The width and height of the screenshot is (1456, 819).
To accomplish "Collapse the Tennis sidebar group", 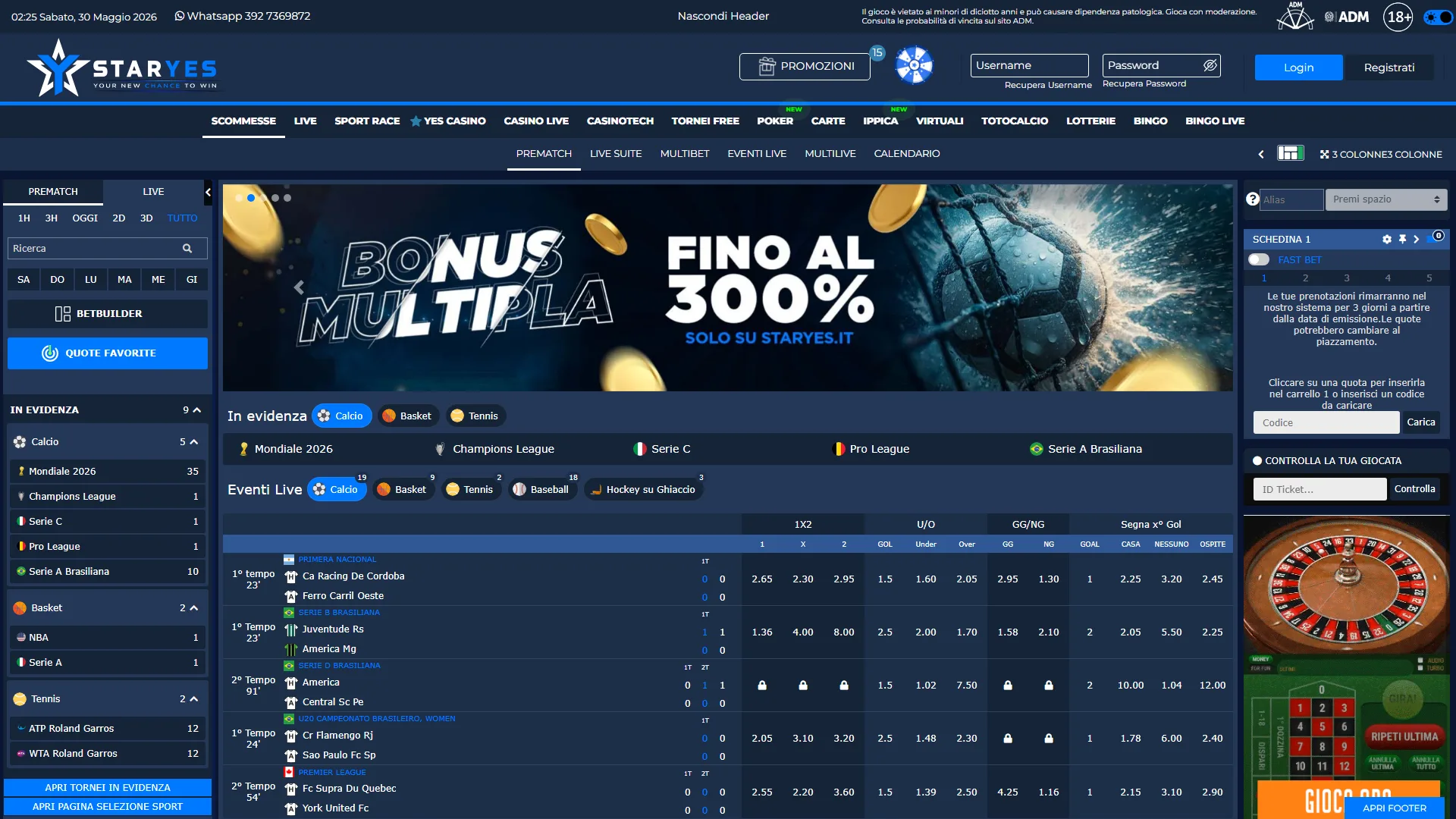I will (x=194, y=699).
